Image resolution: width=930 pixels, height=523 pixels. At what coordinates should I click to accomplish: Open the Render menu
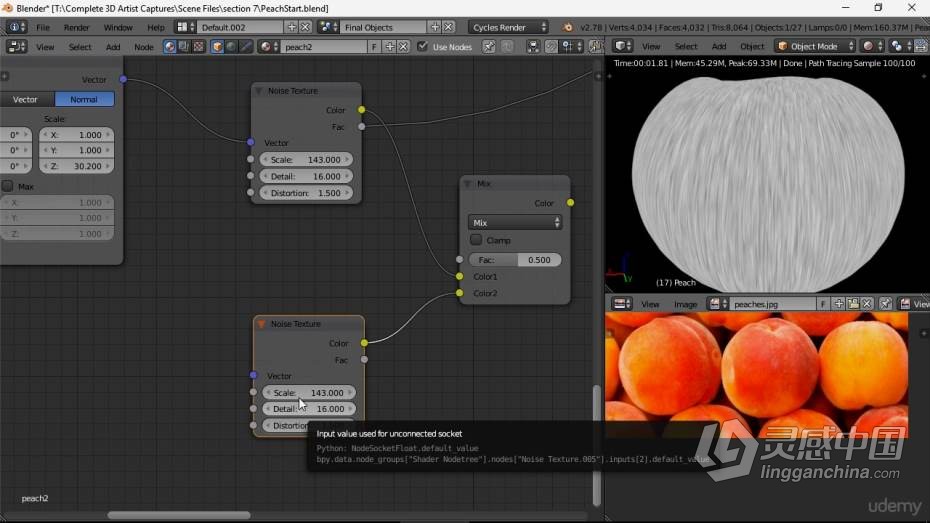pos(77,27)
